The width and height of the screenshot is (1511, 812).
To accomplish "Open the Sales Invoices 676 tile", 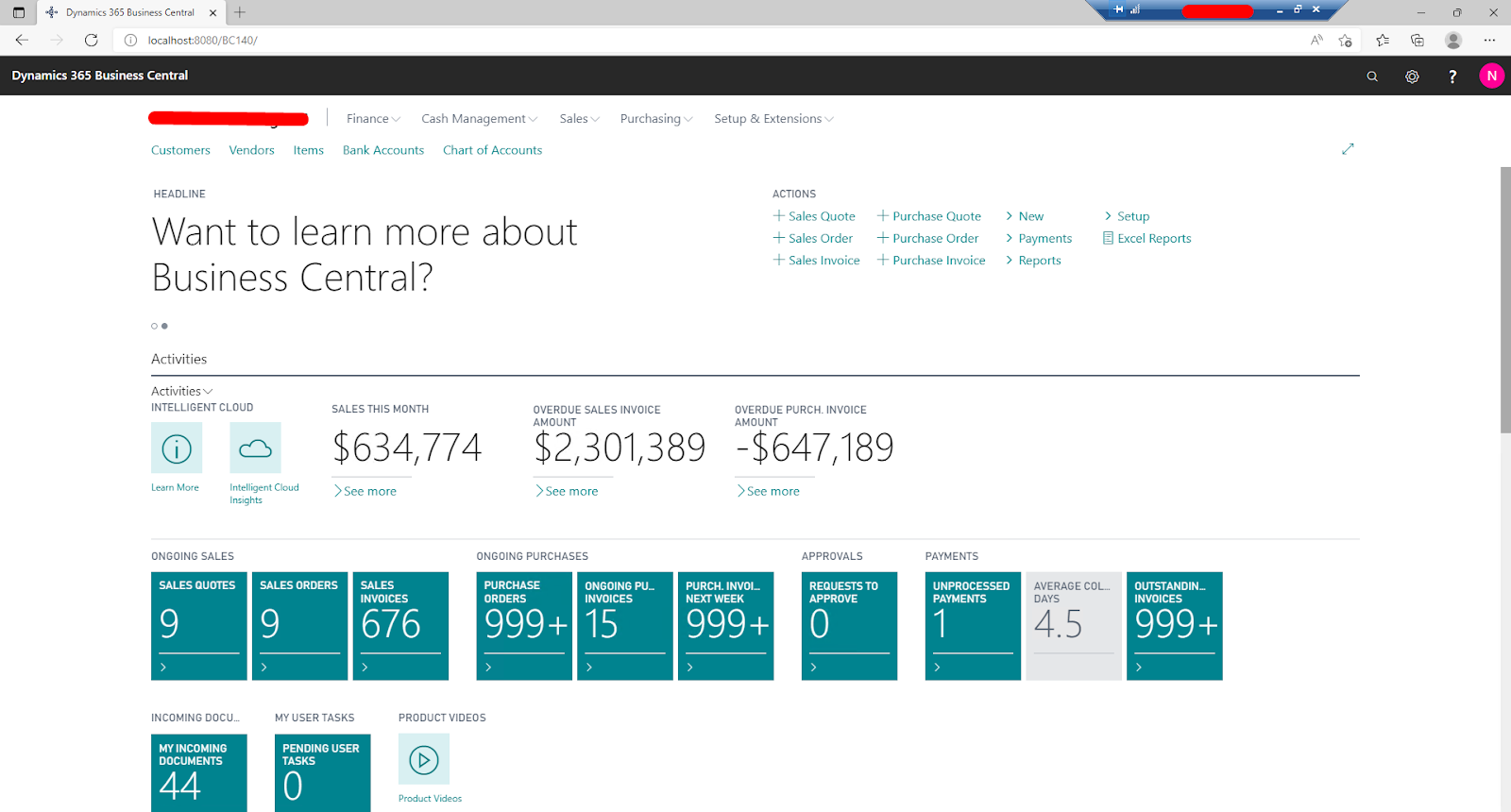I will point(400,626).
